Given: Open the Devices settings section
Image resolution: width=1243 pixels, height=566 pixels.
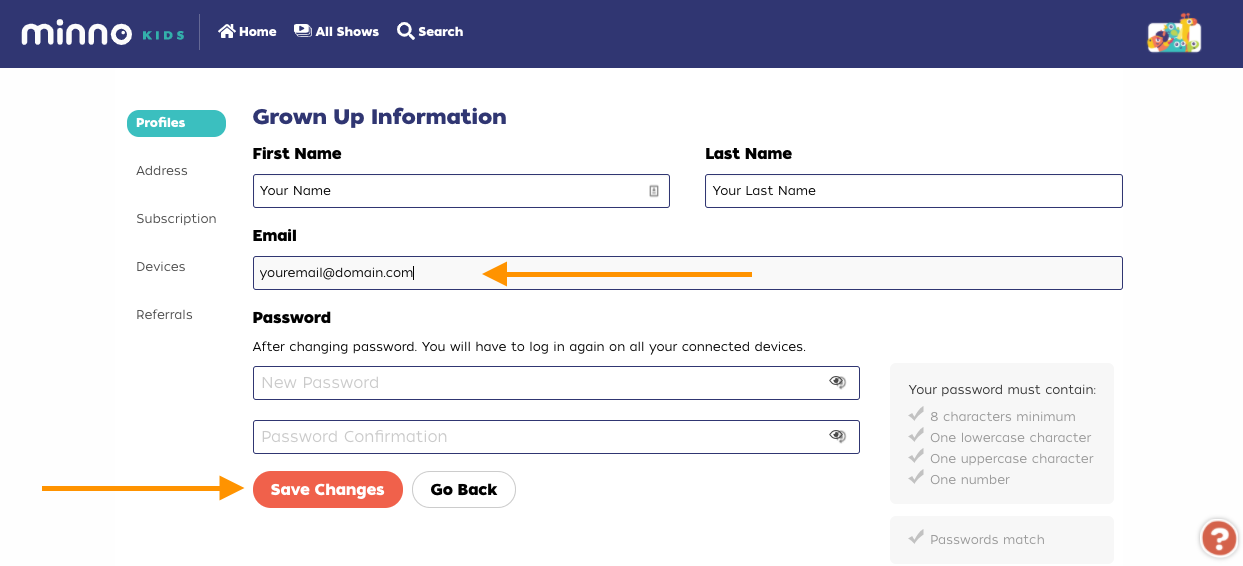Looking at the screenshot, I should point(161,267).
